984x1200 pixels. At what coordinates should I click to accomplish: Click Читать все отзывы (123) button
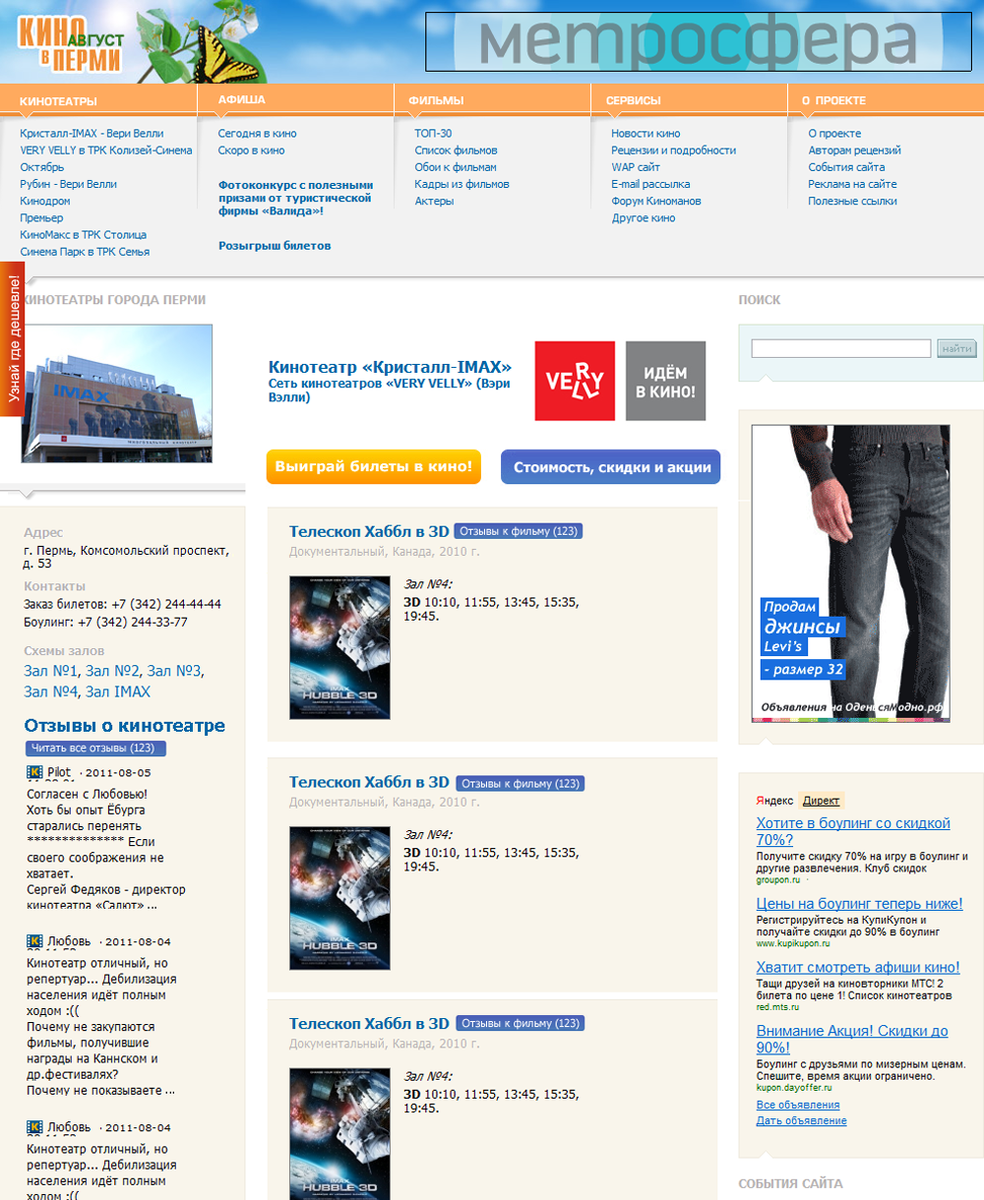click(x=96, y=748)
